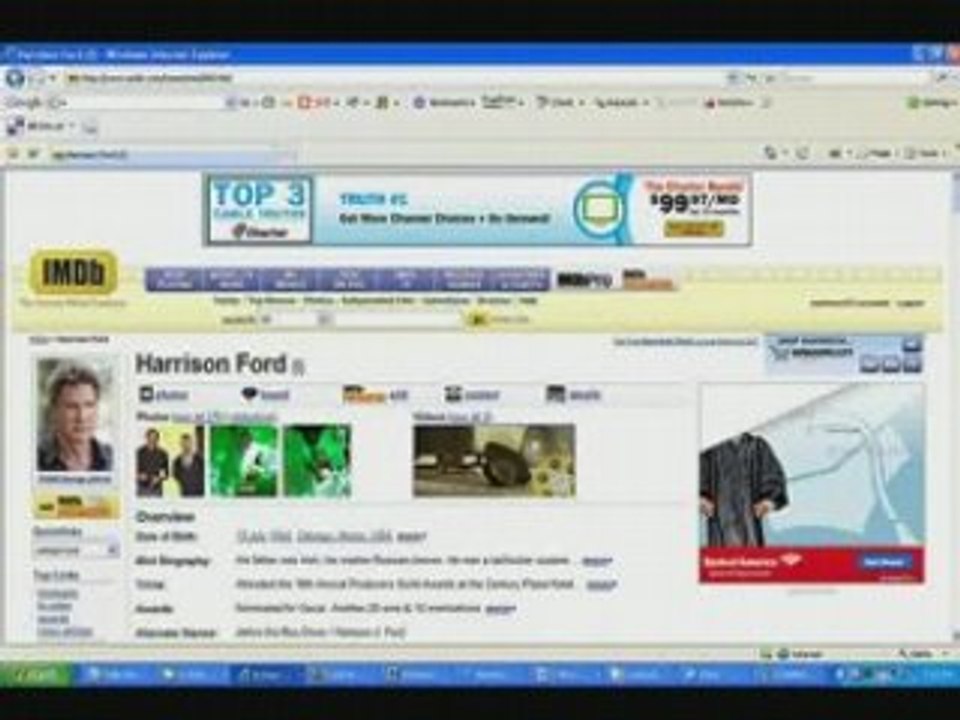Click the second blue navigation tab
The image size is (960, 720).
point(231,280)
